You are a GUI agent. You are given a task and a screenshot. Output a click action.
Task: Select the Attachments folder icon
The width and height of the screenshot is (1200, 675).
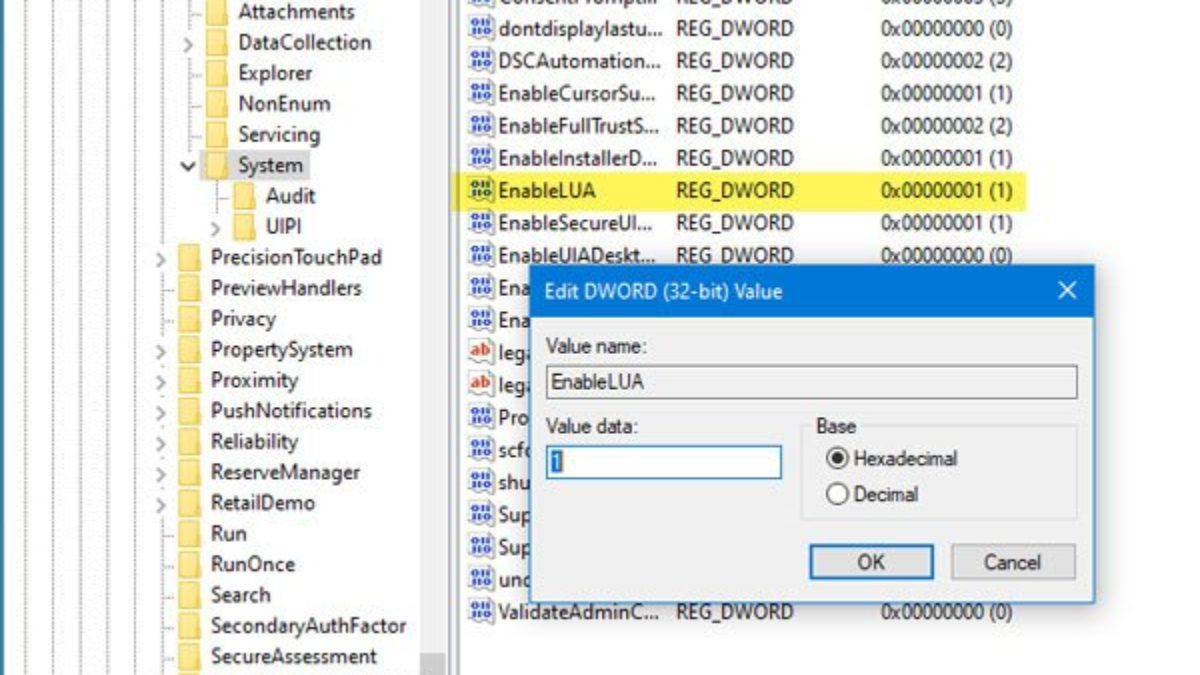(x=216, y=12)
